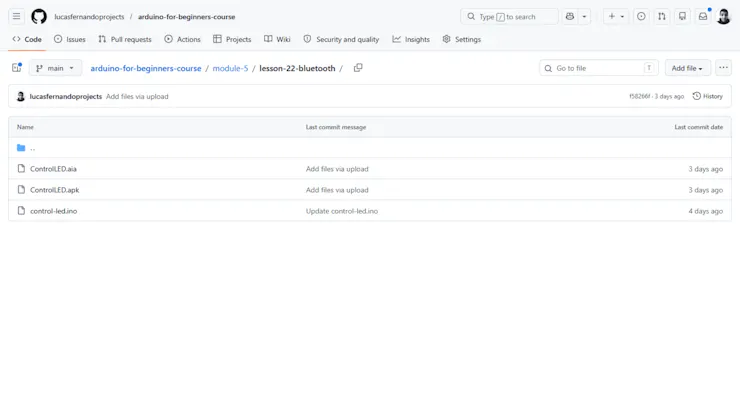740x416 pixels.
Task: Open notifications inbox
Action: tap(703, 17)
